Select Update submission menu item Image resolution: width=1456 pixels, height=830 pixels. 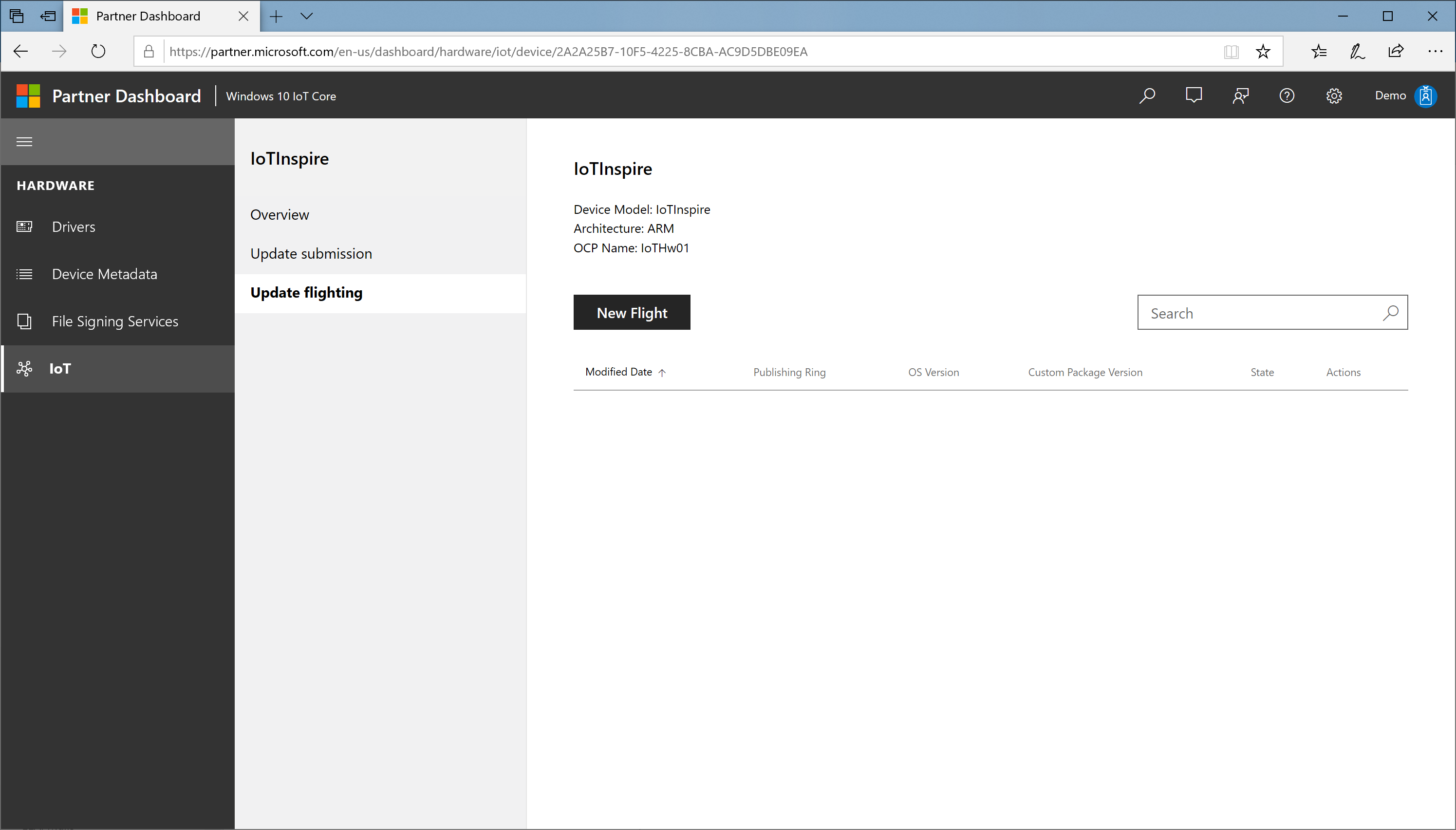pyautogui.click(x=311, y=253)
